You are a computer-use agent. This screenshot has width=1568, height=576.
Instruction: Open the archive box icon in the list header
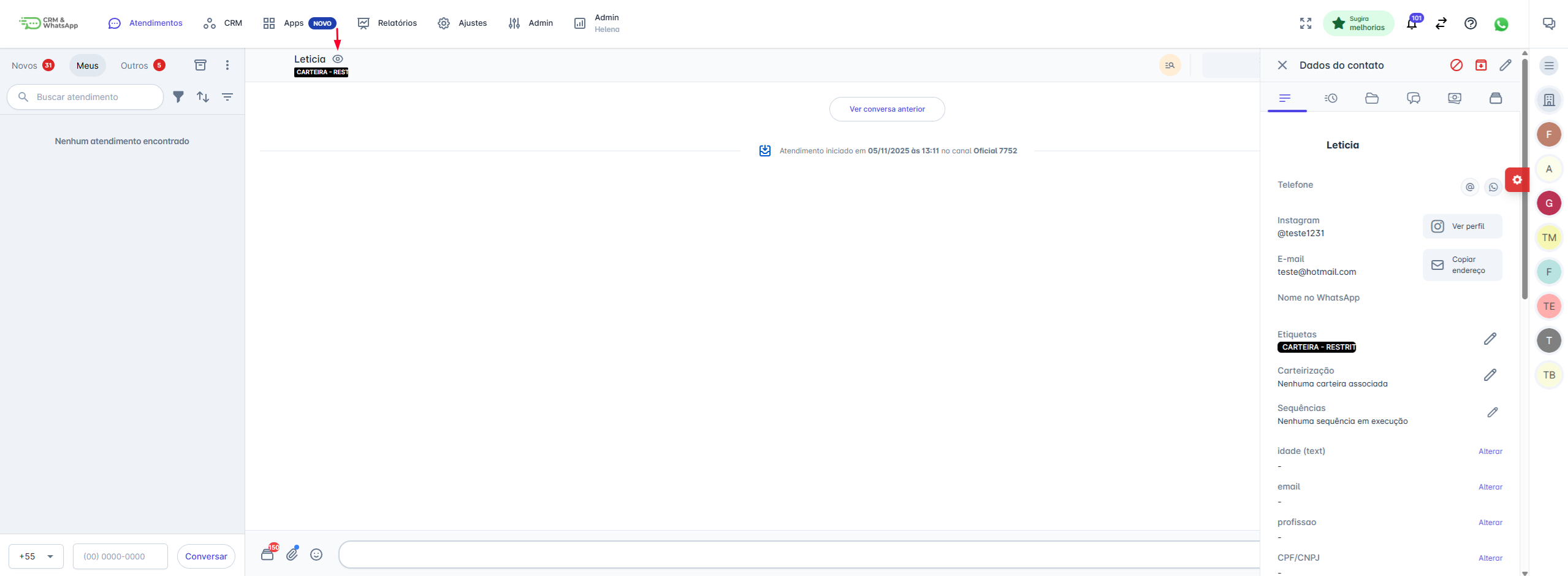200,65
